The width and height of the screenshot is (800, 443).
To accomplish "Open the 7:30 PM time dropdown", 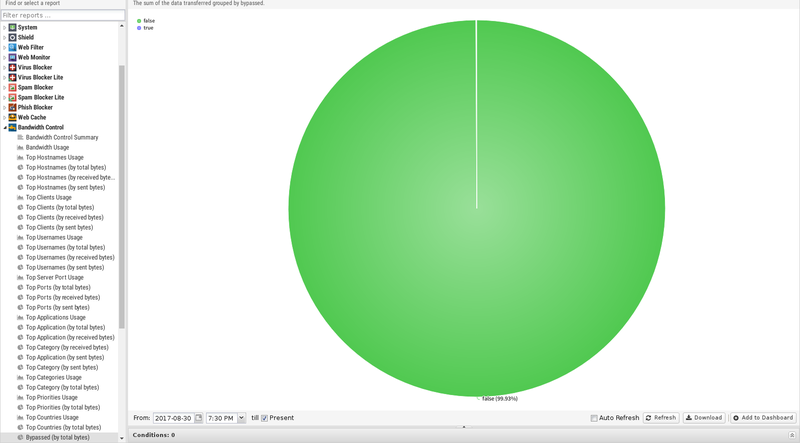I will pos(241,418).
